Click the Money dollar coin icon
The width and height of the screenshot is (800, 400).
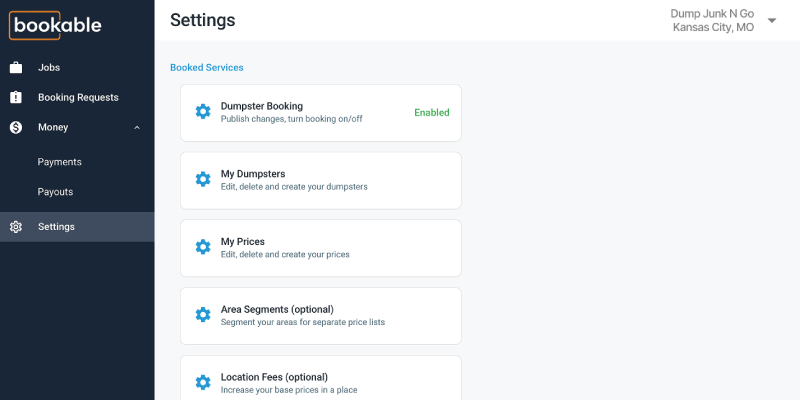(16, 127)
